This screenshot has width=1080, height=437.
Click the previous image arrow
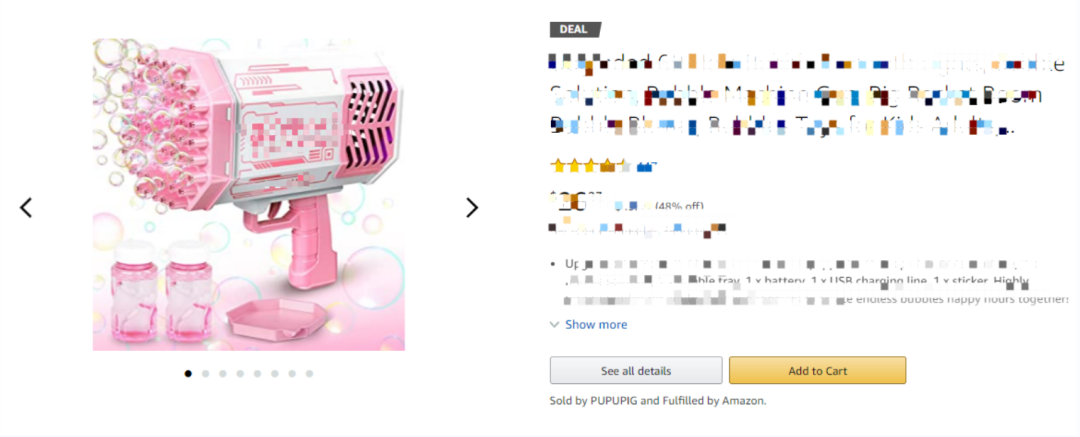pyautogui.click(x=27, y=208)
